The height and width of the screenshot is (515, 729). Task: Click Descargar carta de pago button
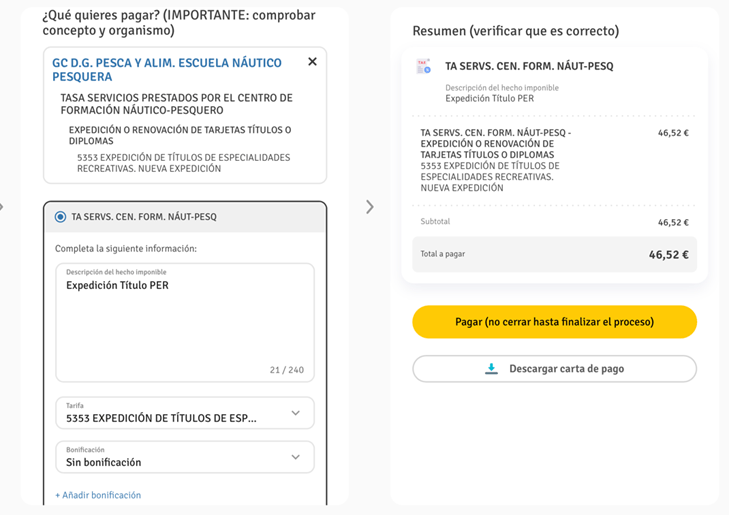click(554, 369)
